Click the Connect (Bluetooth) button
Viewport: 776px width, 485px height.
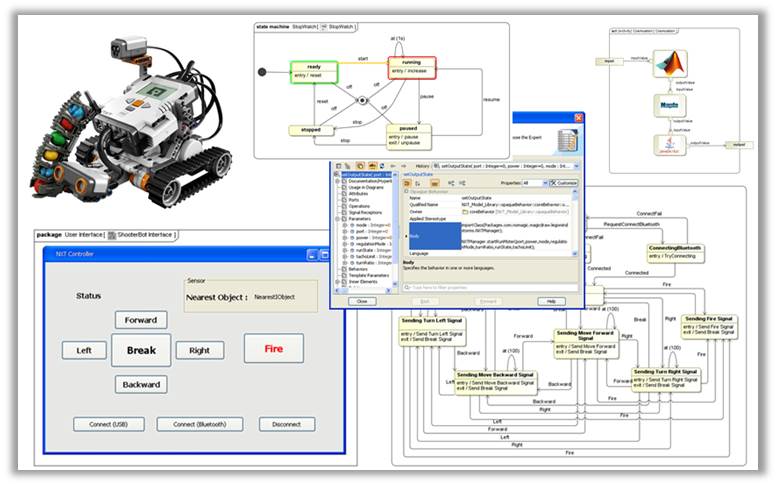(199, 424)
